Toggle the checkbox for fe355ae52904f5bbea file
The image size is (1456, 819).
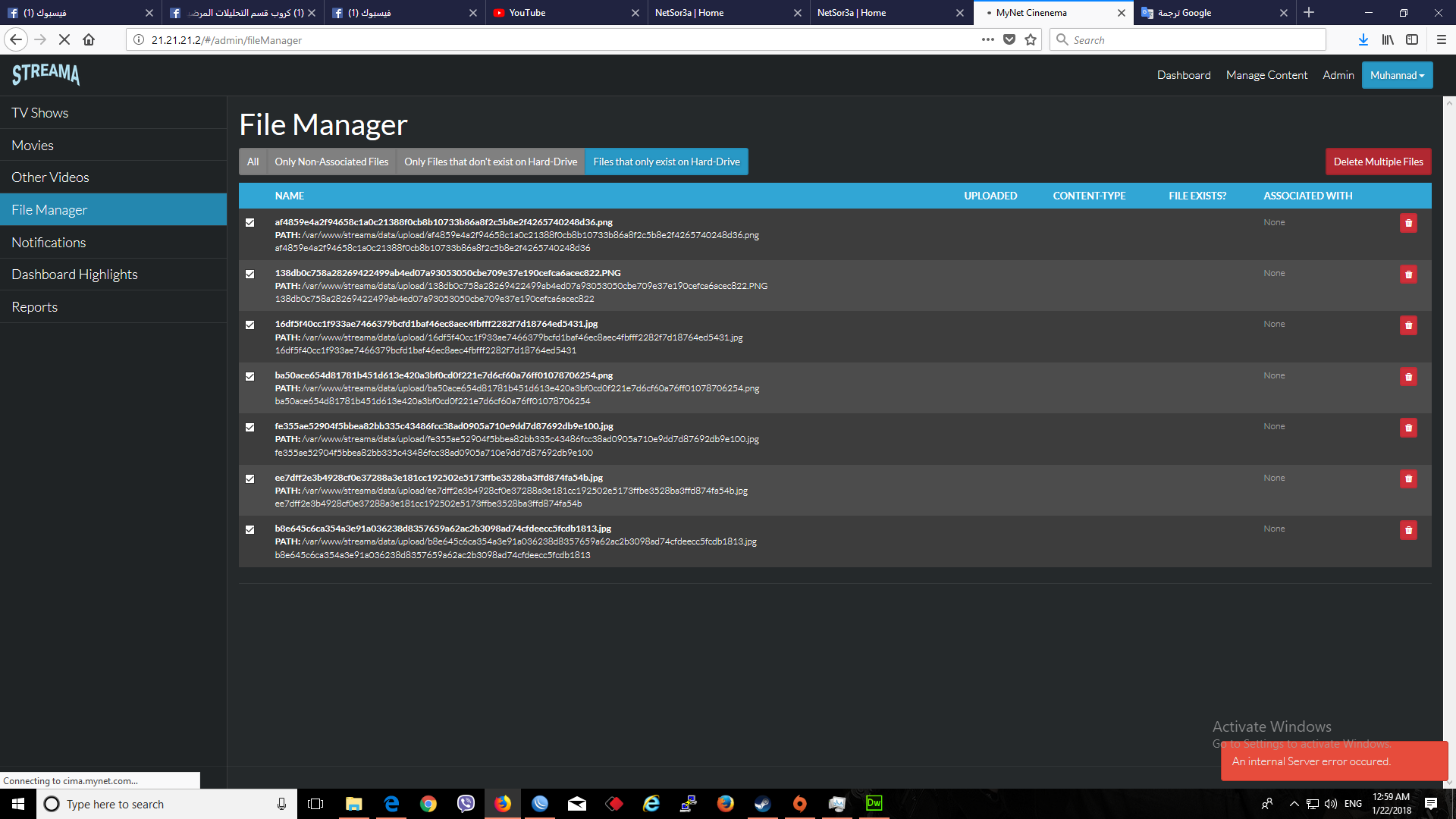point(249,427)
